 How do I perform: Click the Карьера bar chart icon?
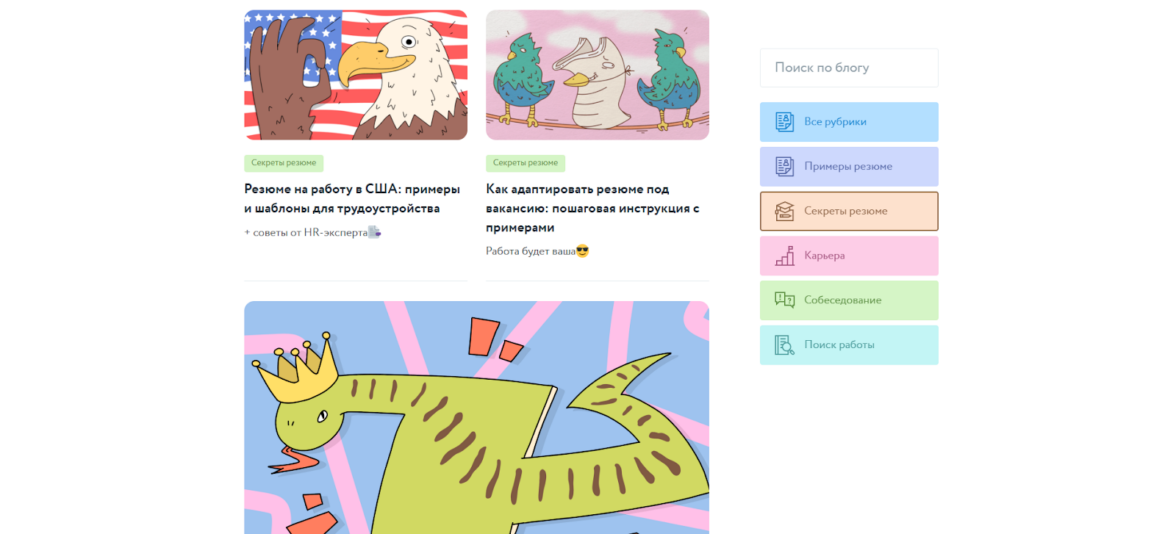click(784, 256)
